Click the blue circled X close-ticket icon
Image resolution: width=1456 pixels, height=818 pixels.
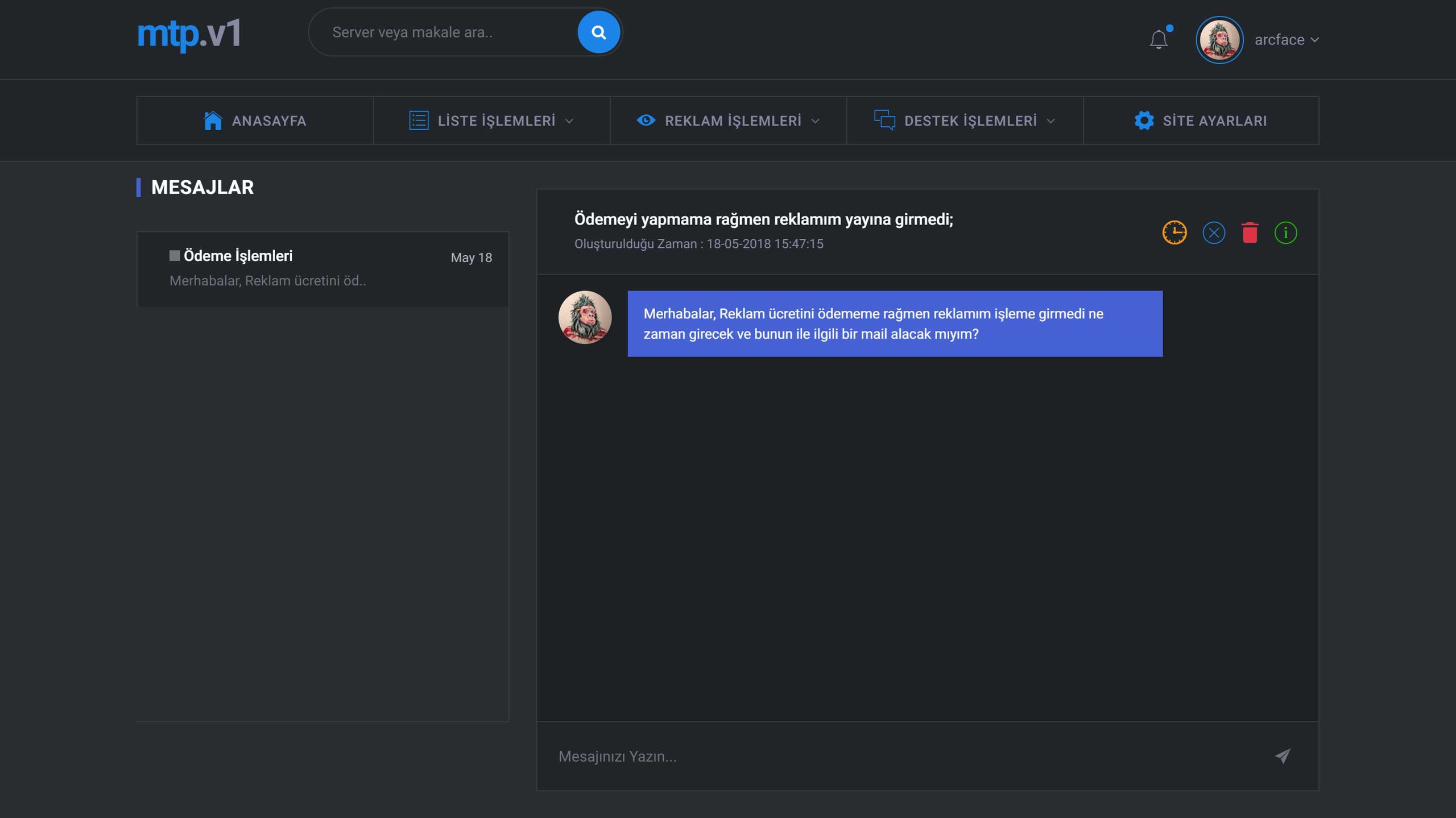[x=1214, y=233]
